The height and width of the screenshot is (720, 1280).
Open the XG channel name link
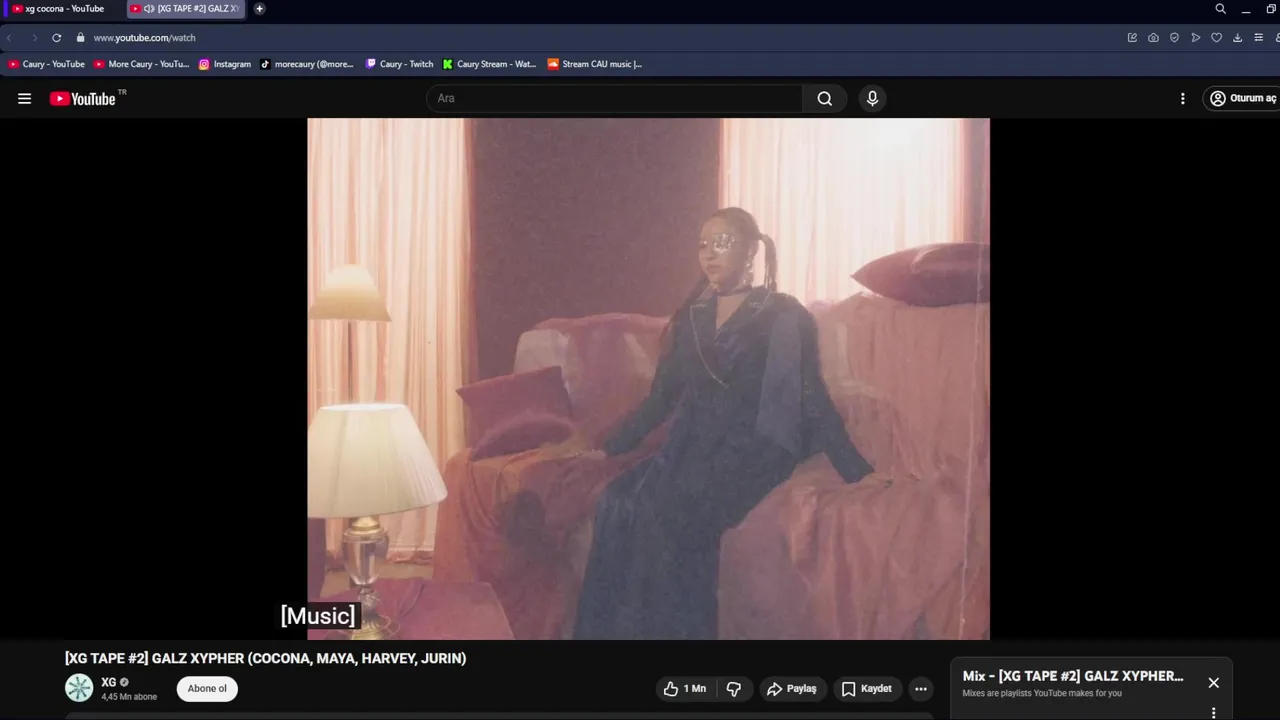pyautogui.click(x=109, y=682)
